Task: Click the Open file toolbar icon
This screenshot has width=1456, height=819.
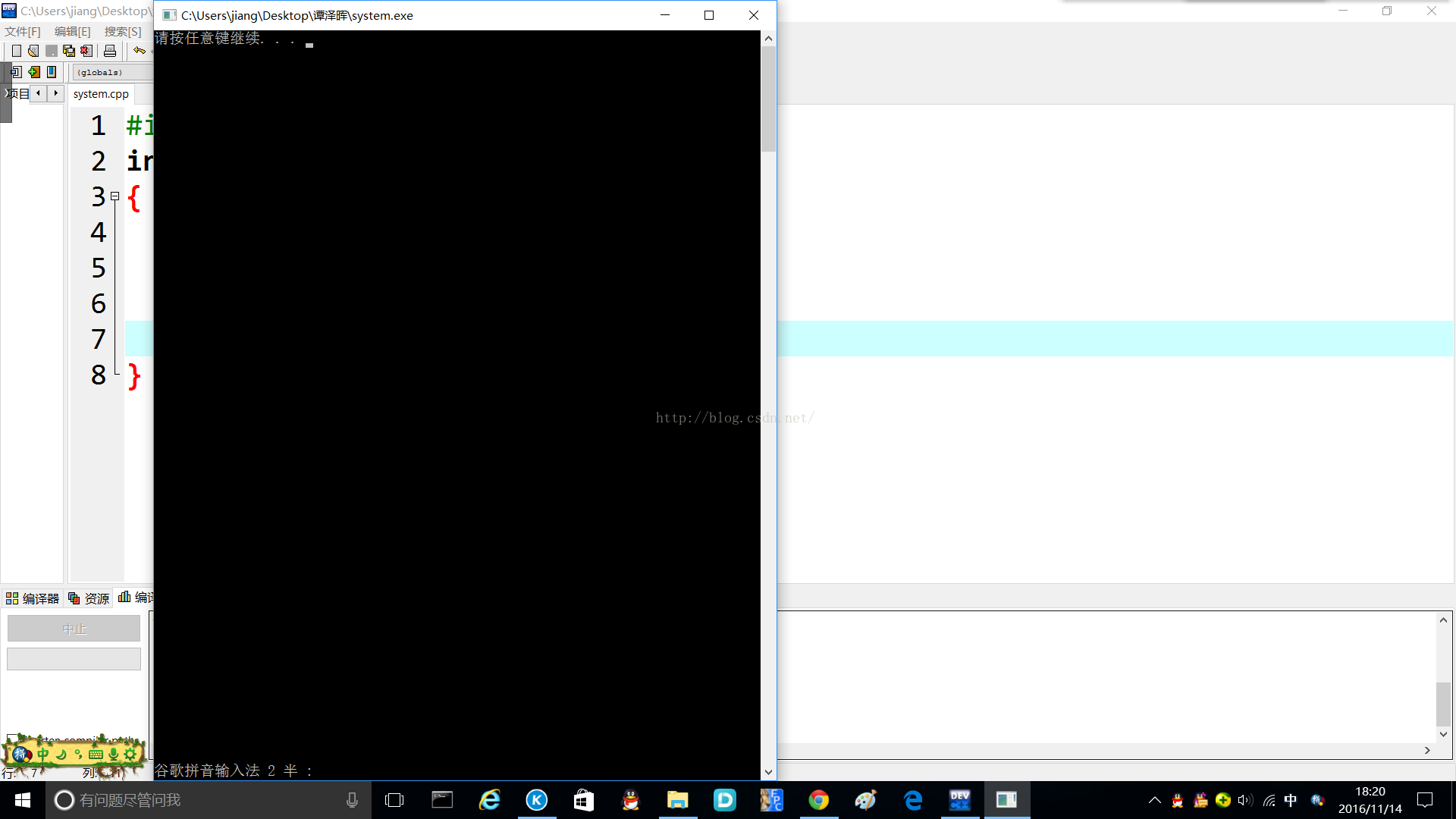Action: click(x=33, y=51)
